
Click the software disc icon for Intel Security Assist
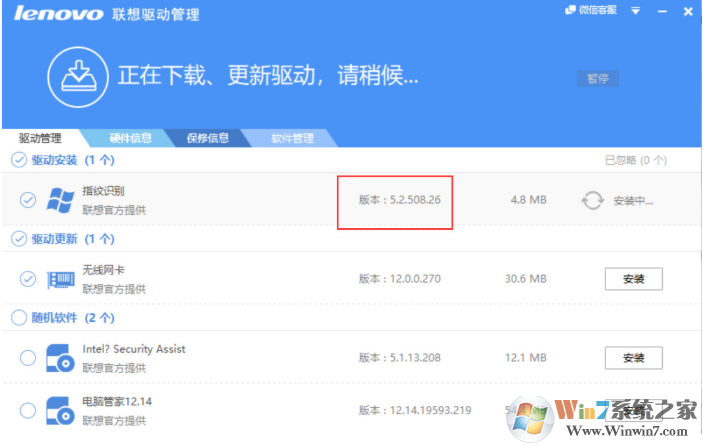[60, 358]
